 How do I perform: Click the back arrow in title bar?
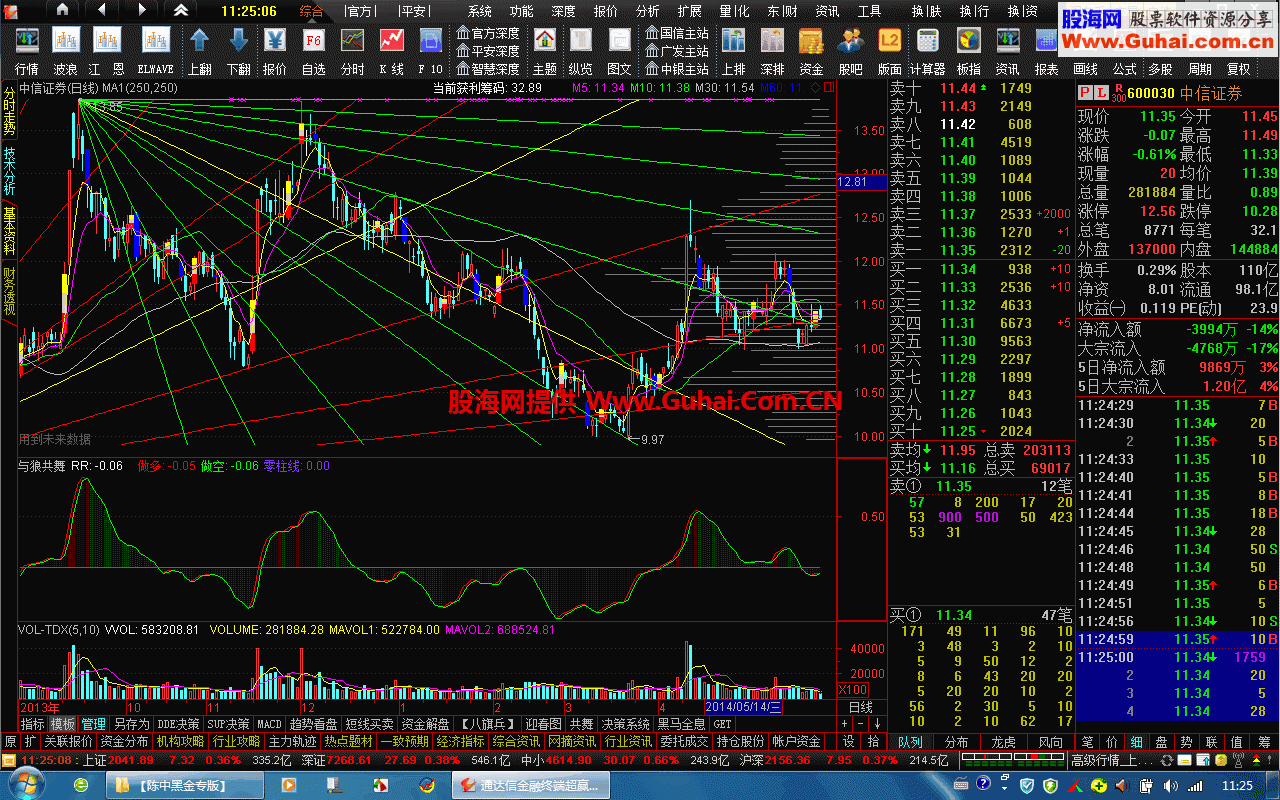(x=102, y=10)
